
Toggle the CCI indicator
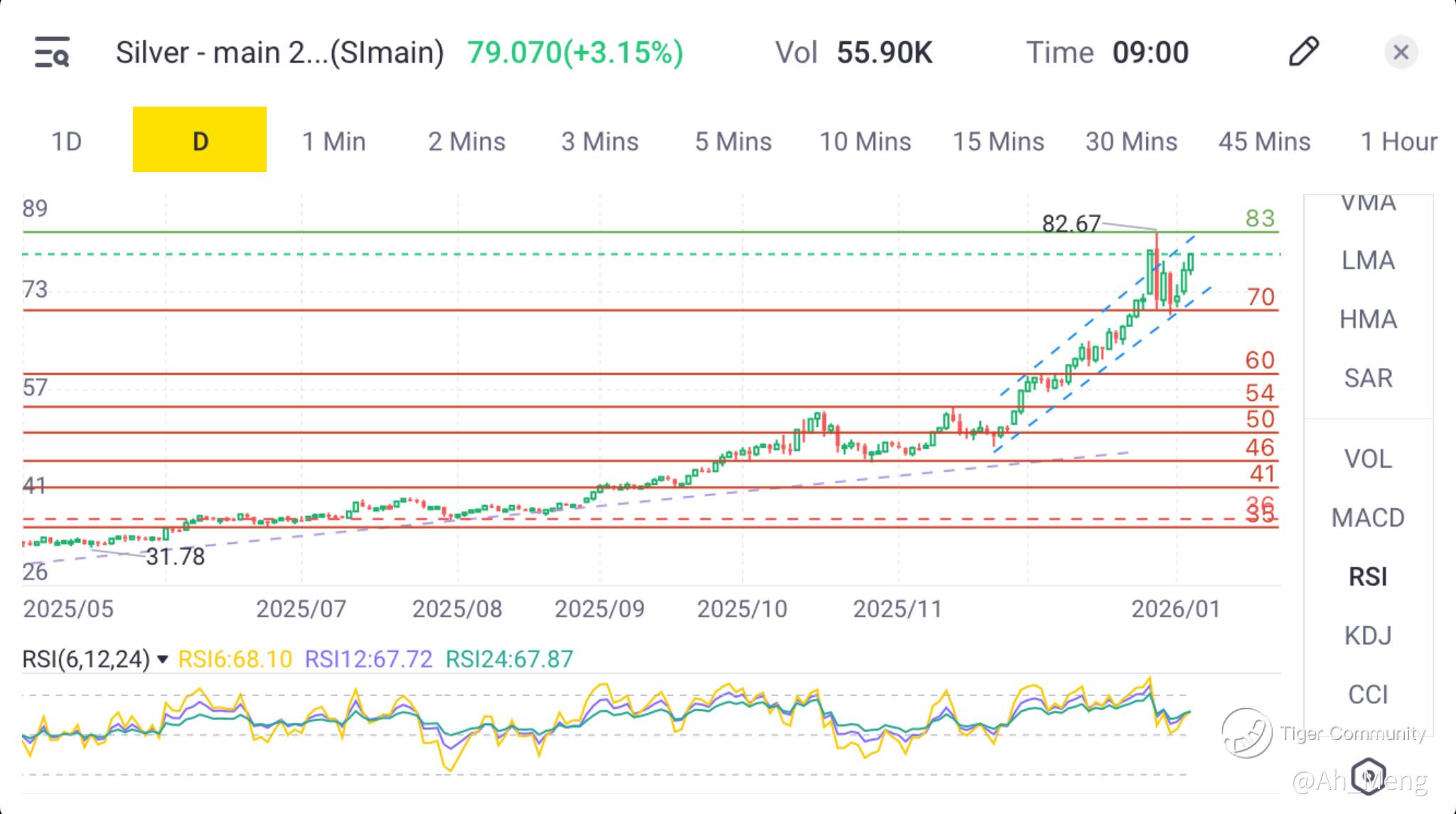[1368, 694]
